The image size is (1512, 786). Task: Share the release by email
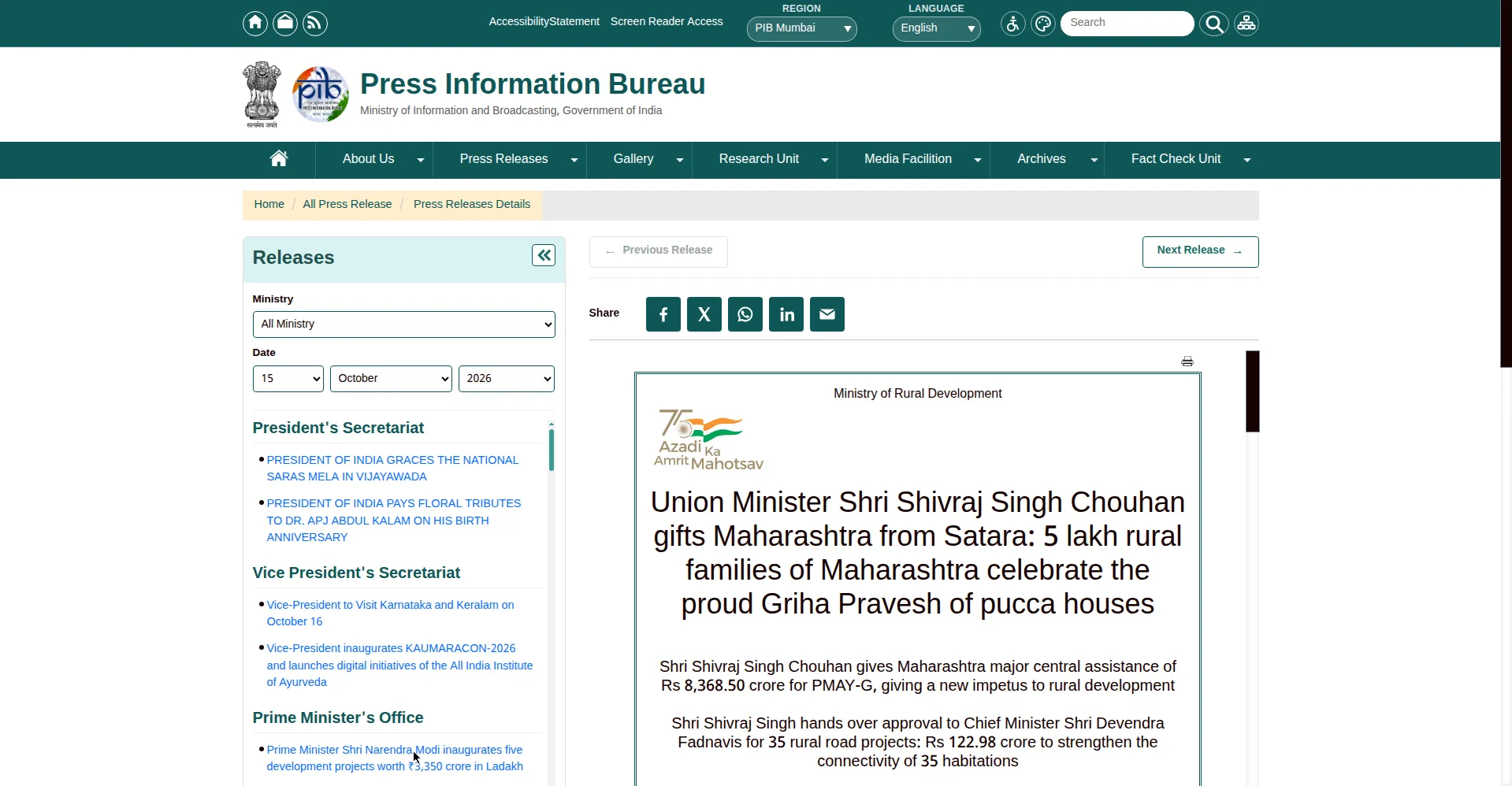point(827,314)
